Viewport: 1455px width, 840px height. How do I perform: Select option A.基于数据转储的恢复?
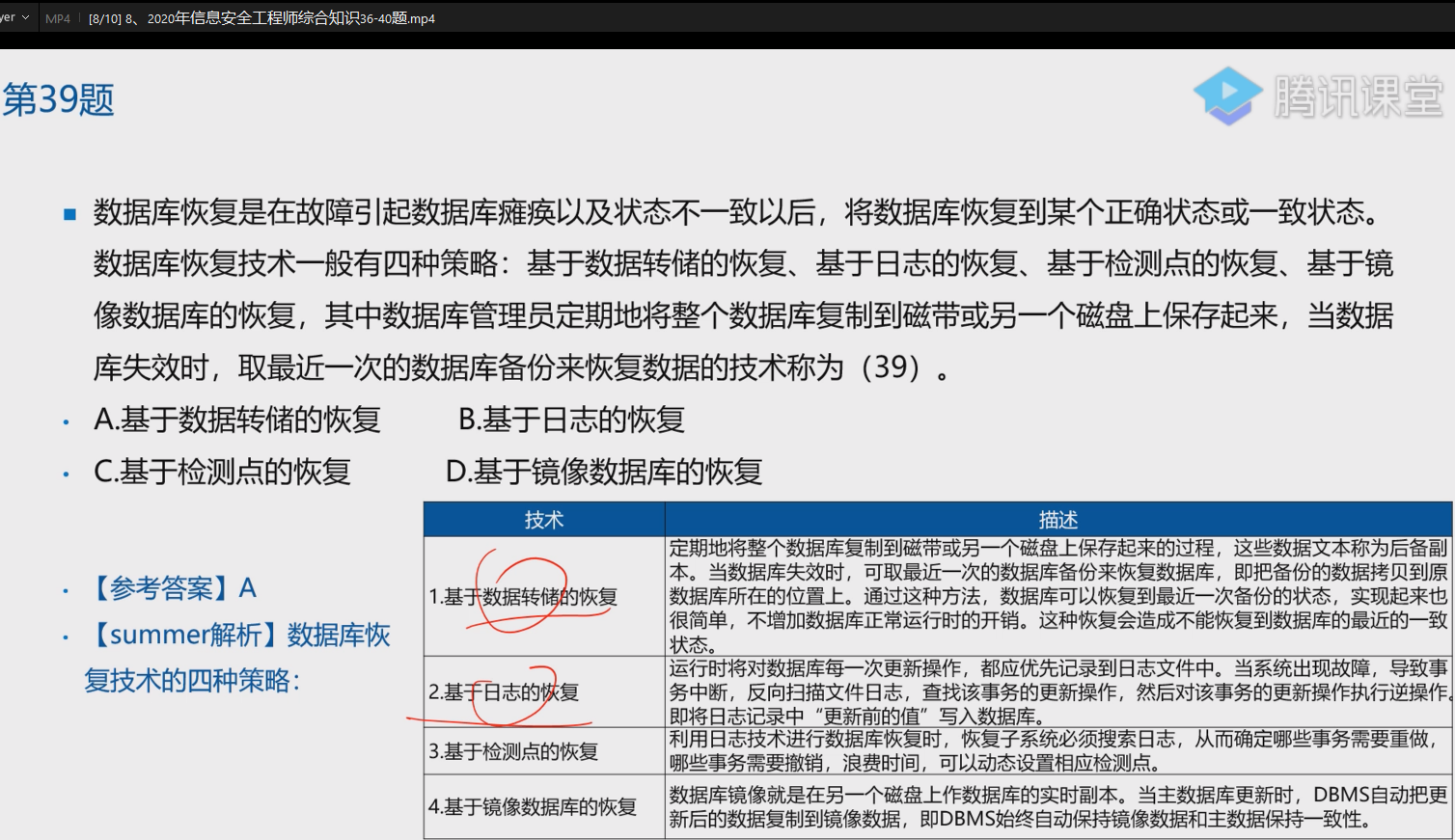237,420
